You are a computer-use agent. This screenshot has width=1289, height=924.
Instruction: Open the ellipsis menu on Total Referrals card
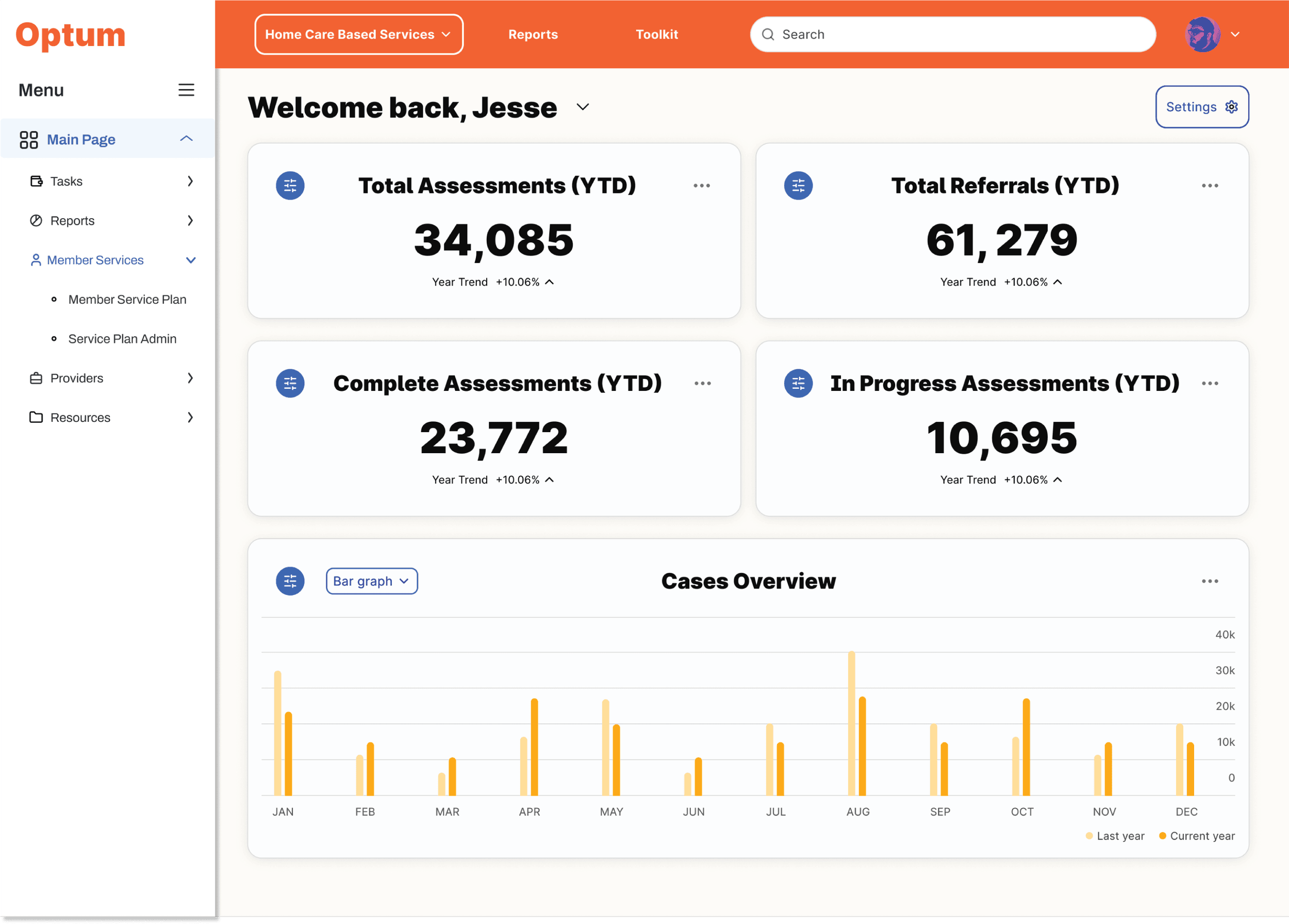coord(1210,185)
